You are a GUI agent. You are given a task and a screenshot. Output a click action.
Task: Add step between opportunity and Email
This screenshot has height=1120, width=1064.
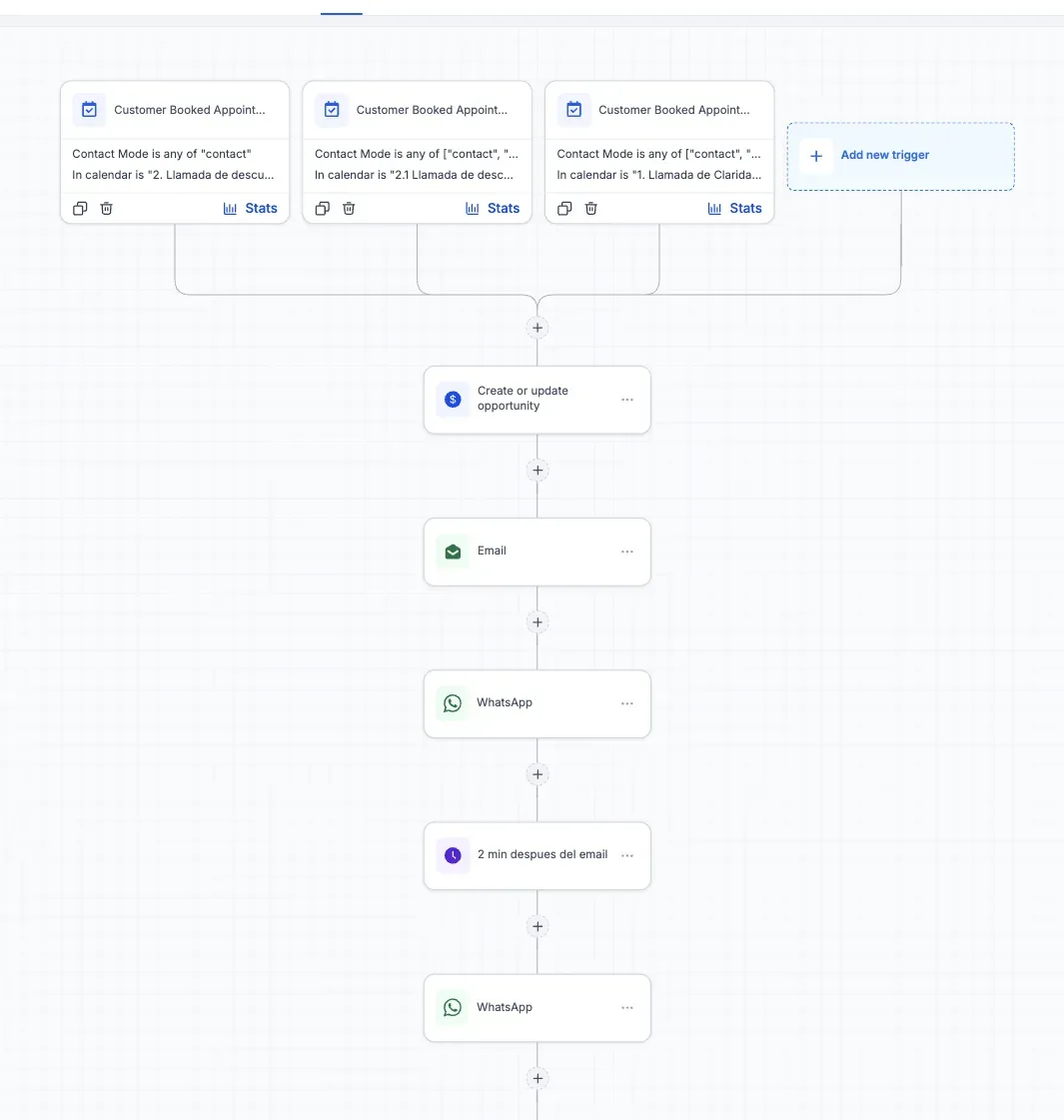[537, 470]
